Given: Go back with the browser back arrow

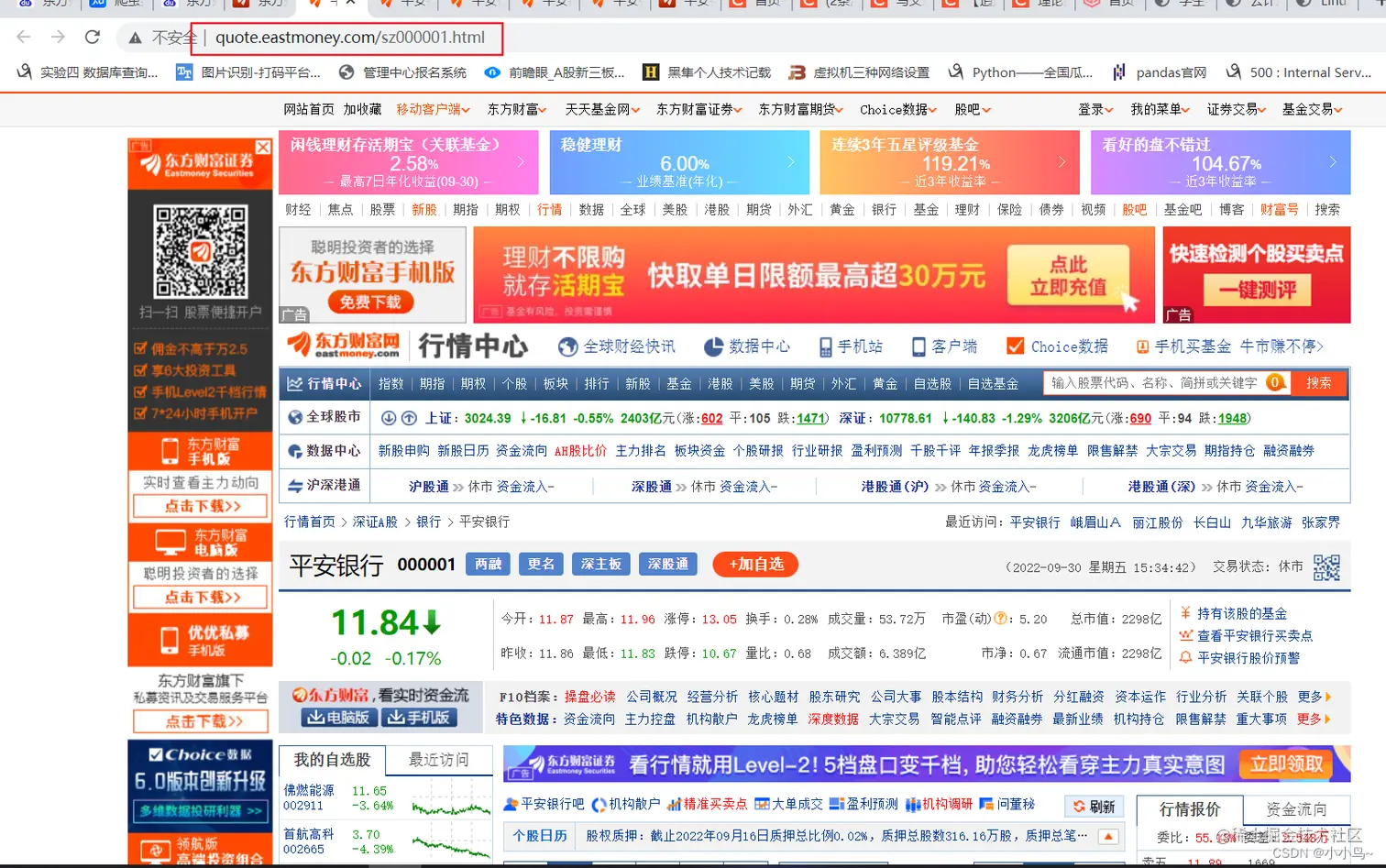Looking at the screenshot, I should pos(24,38).
